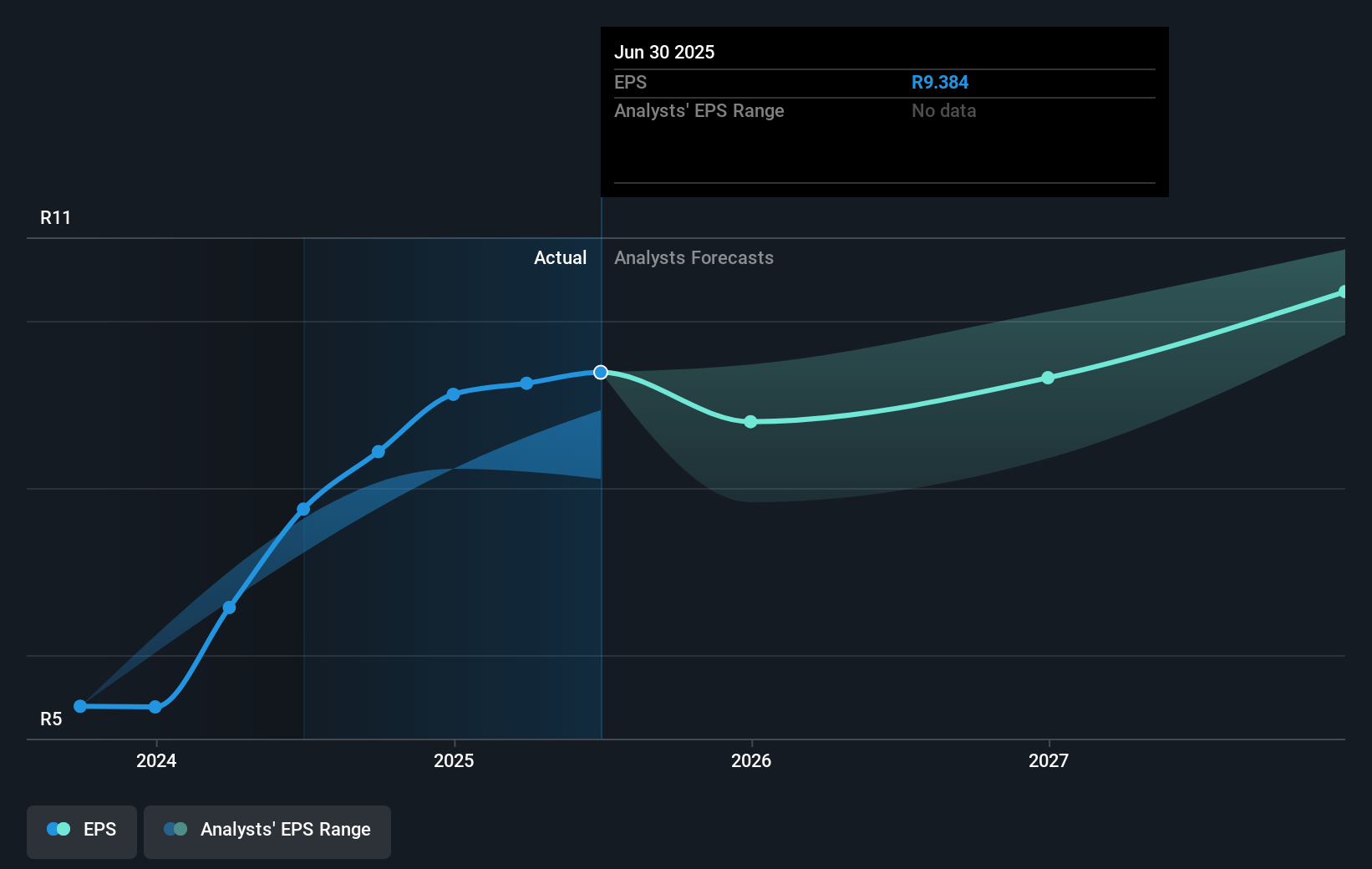Toggle the Analysts' EPS Range series visibility
1372x869 pixels.
click(267, 831)
